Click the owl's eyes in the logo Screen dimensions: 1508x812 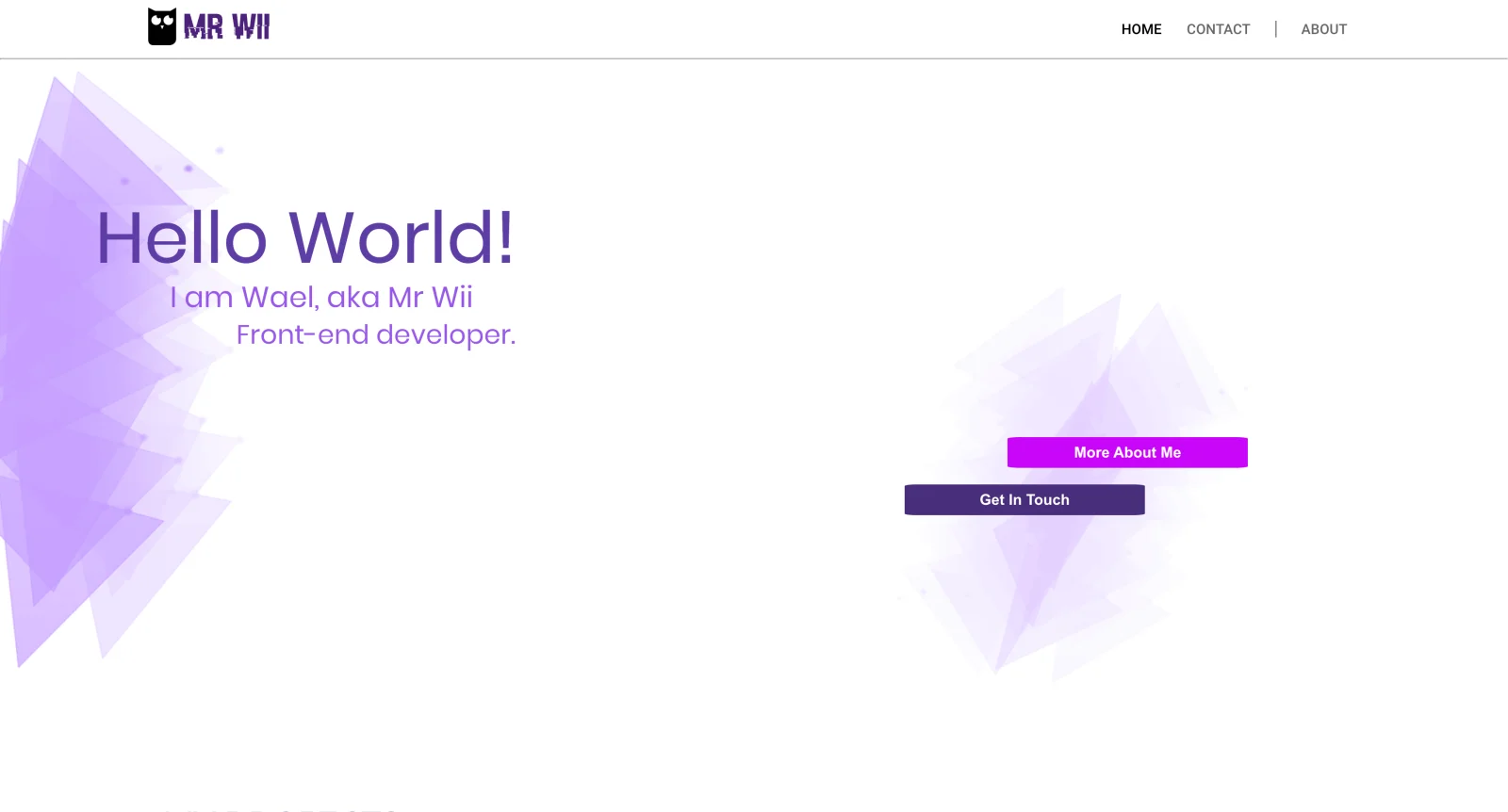tap(162, 20)
